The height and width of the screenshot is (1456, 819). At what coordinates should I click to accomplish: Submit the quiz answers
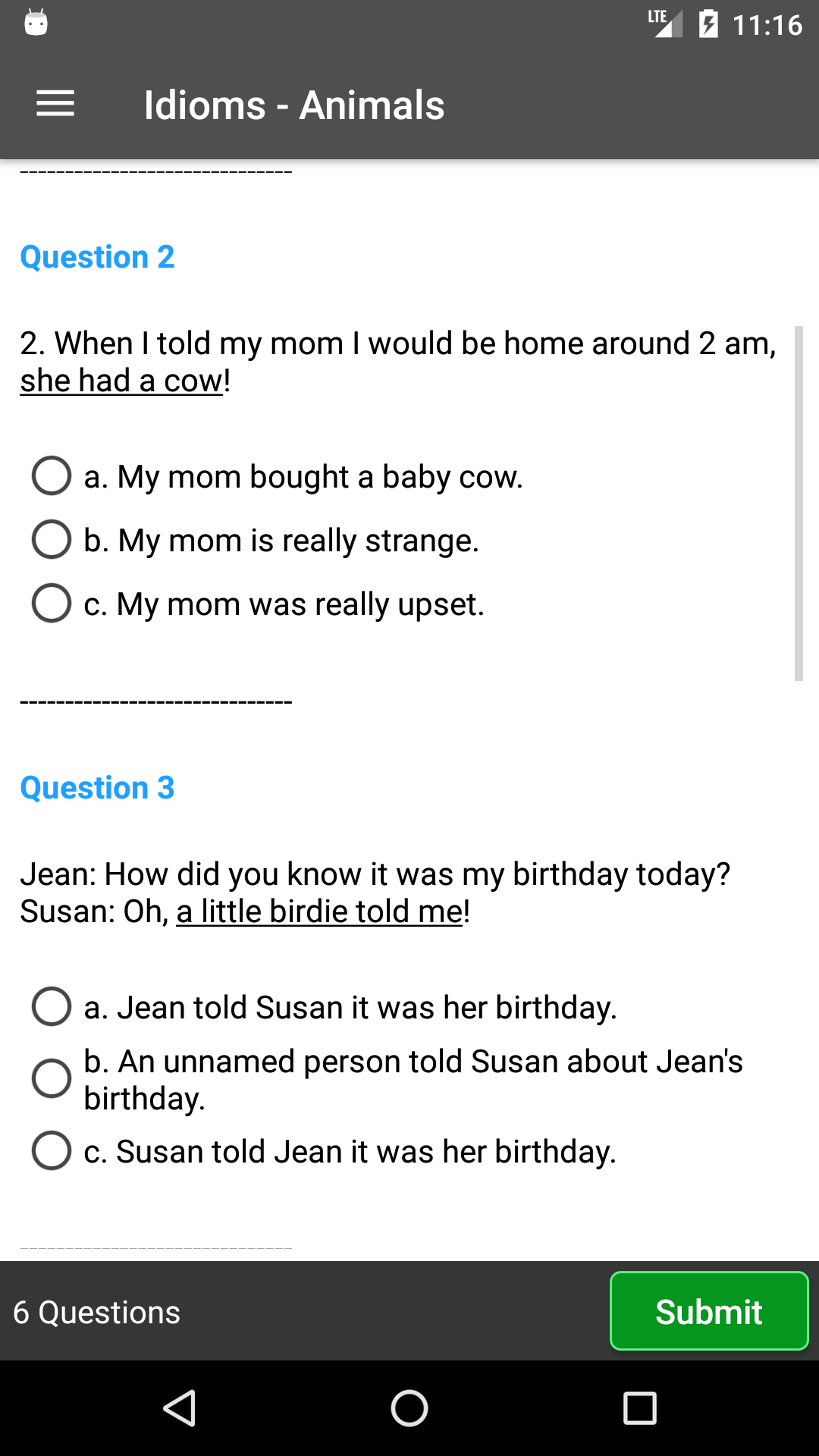(x=709, y=1311)
